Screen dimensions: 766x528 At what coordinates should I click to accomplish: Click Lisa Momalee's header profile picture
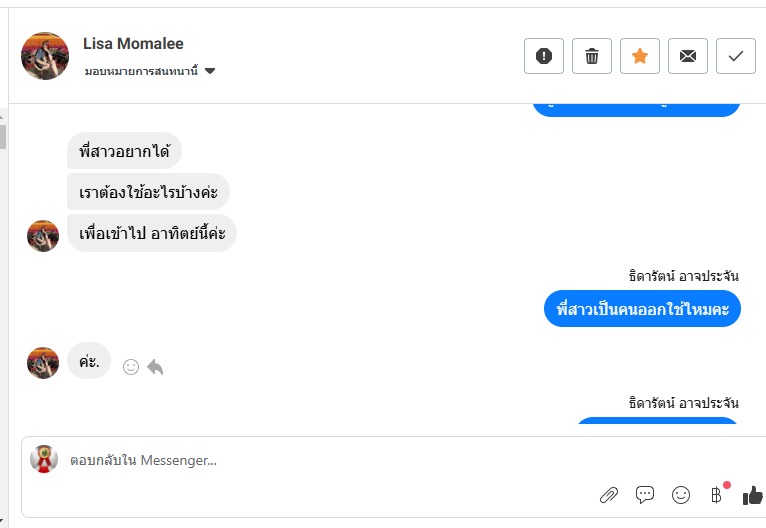(x=45, y=56)
